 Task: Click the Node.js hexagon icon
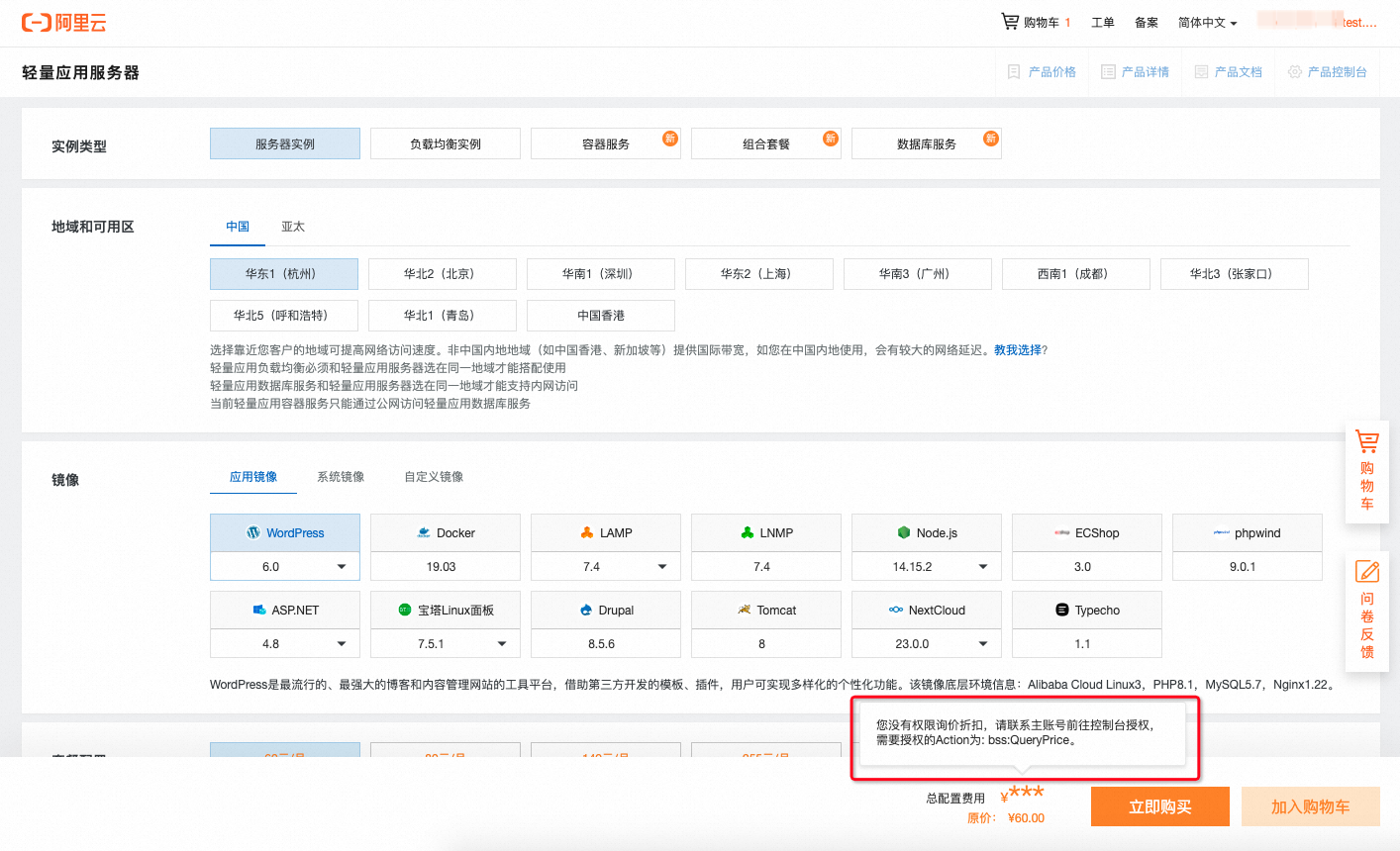pyautogui.click(x=904, y=532)
